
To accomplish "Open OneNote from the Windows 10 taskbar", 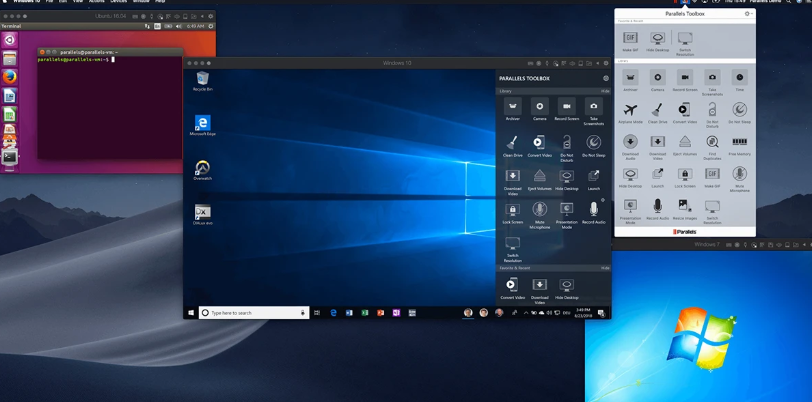I will (396, 313).
